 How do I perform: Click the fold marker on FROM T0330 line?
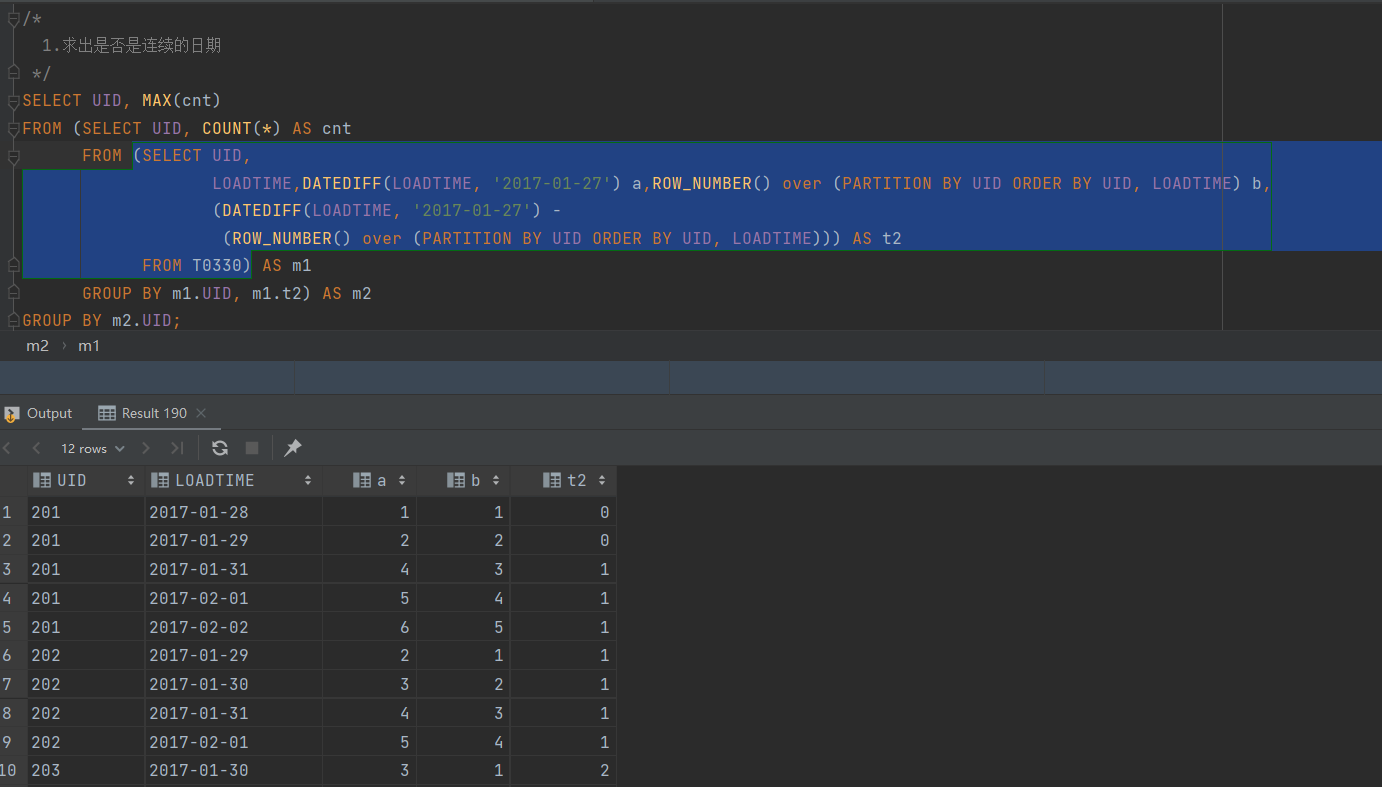point(13,265)
